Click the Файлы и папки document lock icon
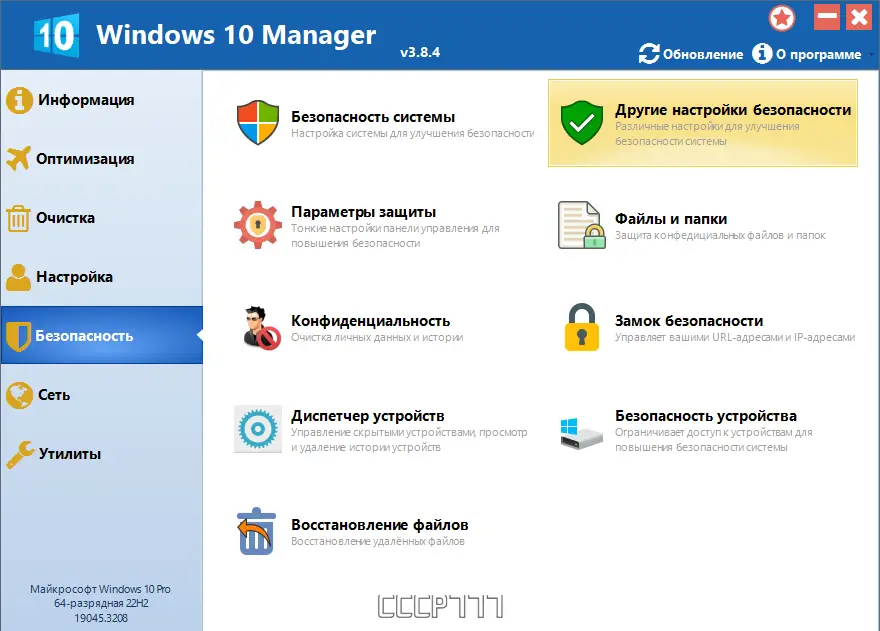The height and width of the screenshot is (631, 880). point(581,225)
